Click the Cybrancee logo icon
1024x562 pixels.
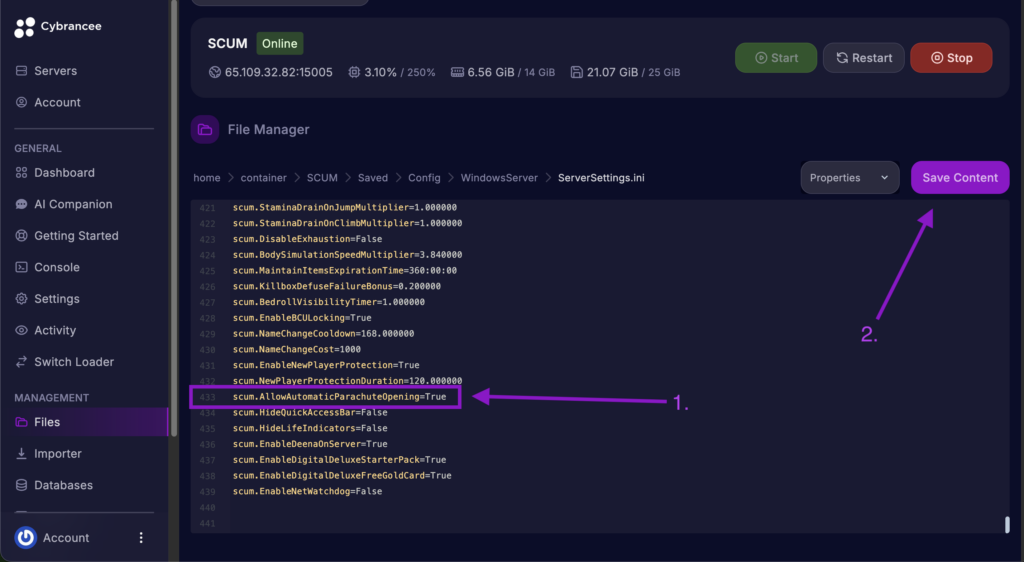click(24, 27)
